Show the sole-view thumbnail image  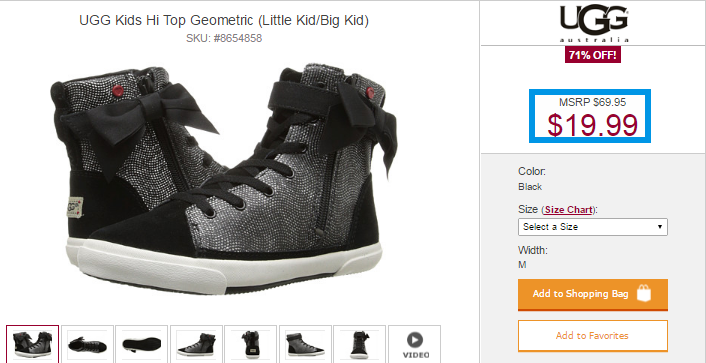(141, 344)
